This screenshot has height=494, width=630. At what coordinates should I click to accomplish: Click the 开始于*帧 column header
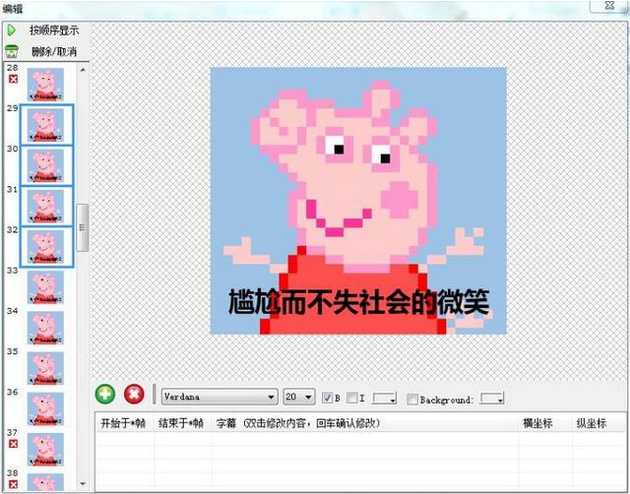(x=123, y=423)
